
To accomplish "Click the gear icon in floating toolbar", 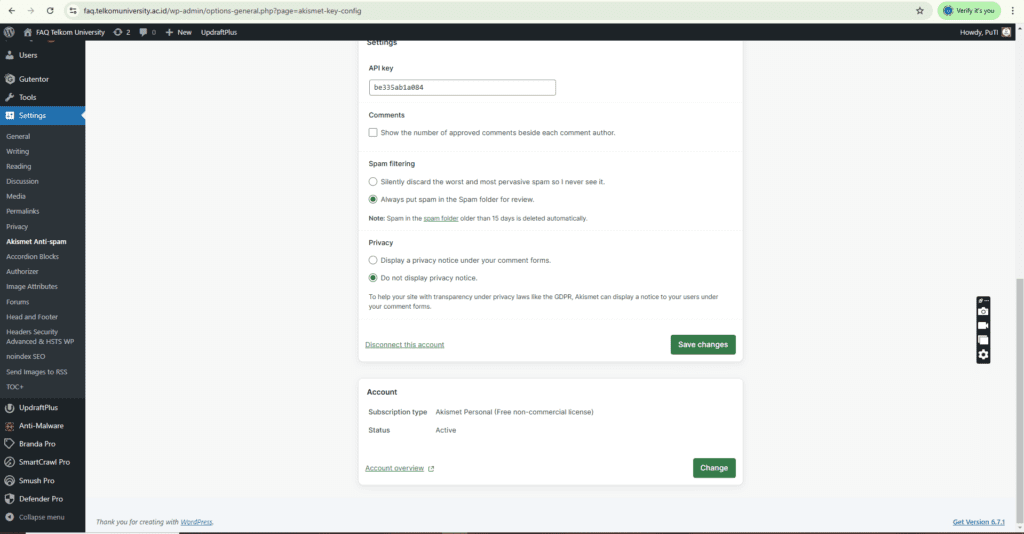I will (983, 355).
